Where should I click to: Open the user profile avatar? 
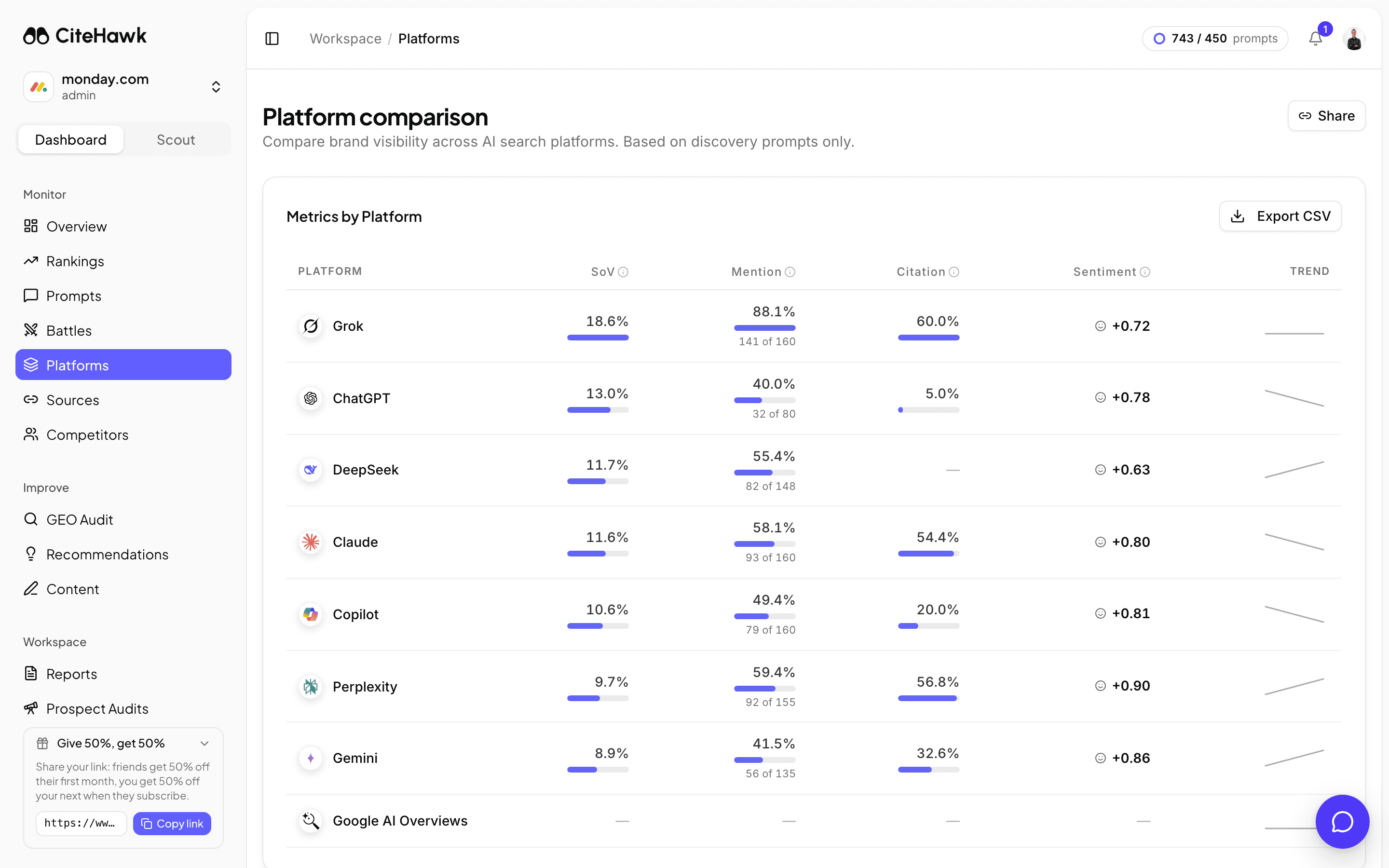point(1354,39)
